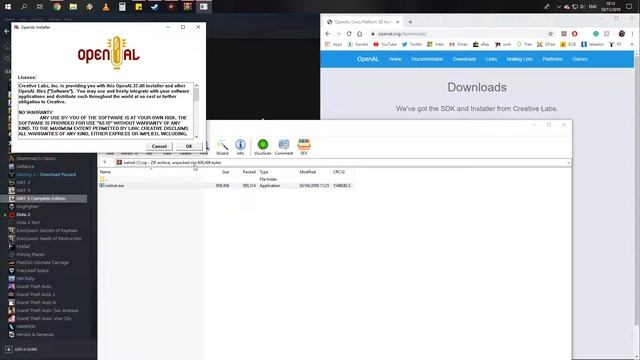Screen dimensions: 640x360
Task: Open Documentation in the OpenAL navbar
Action: click(427, 59)
